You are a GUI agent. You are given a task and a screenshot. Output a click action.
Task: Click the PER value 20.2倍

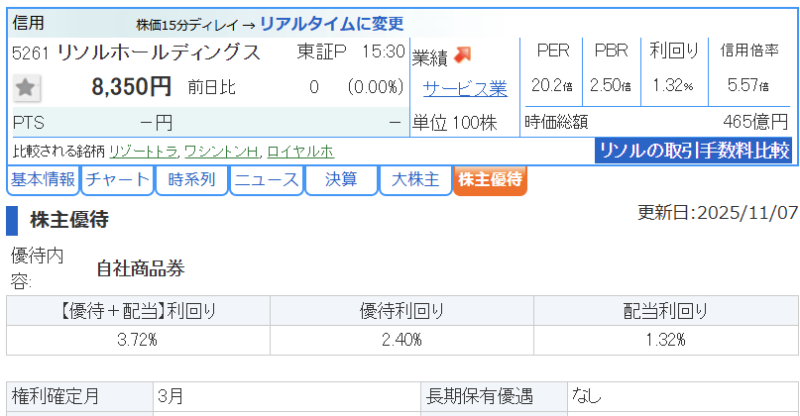(x=551, y=86)
